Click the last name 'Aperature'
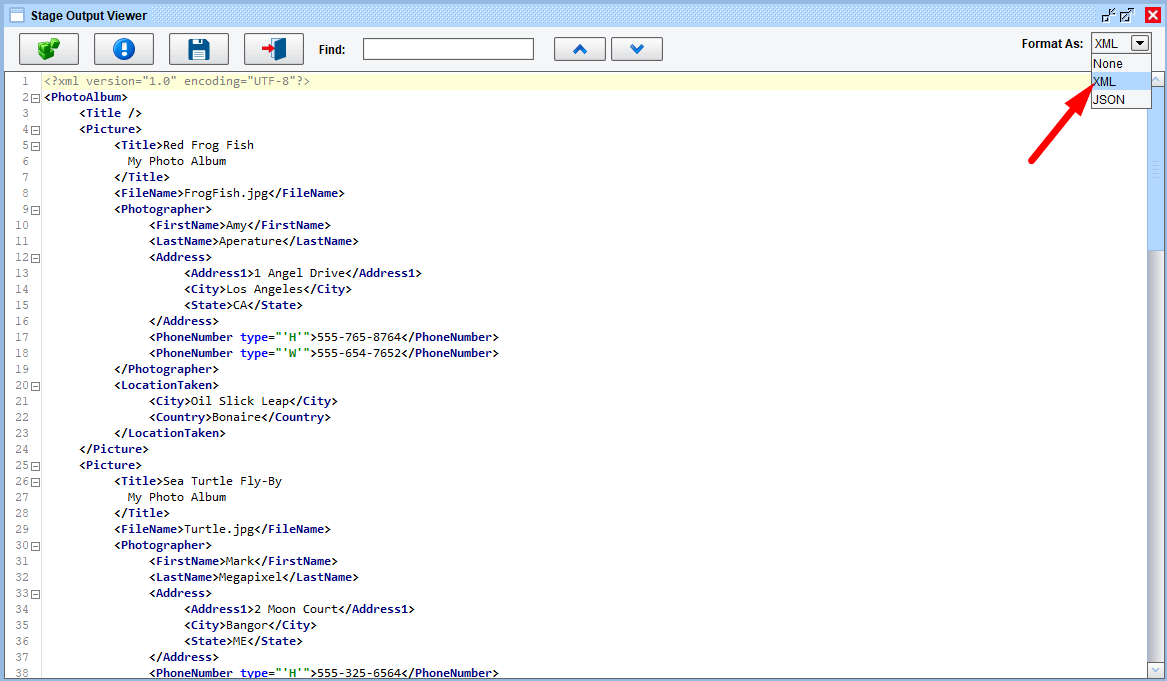Image resolution: width=1167 pixels, height=681 pixels. click(x=250, y=241)
